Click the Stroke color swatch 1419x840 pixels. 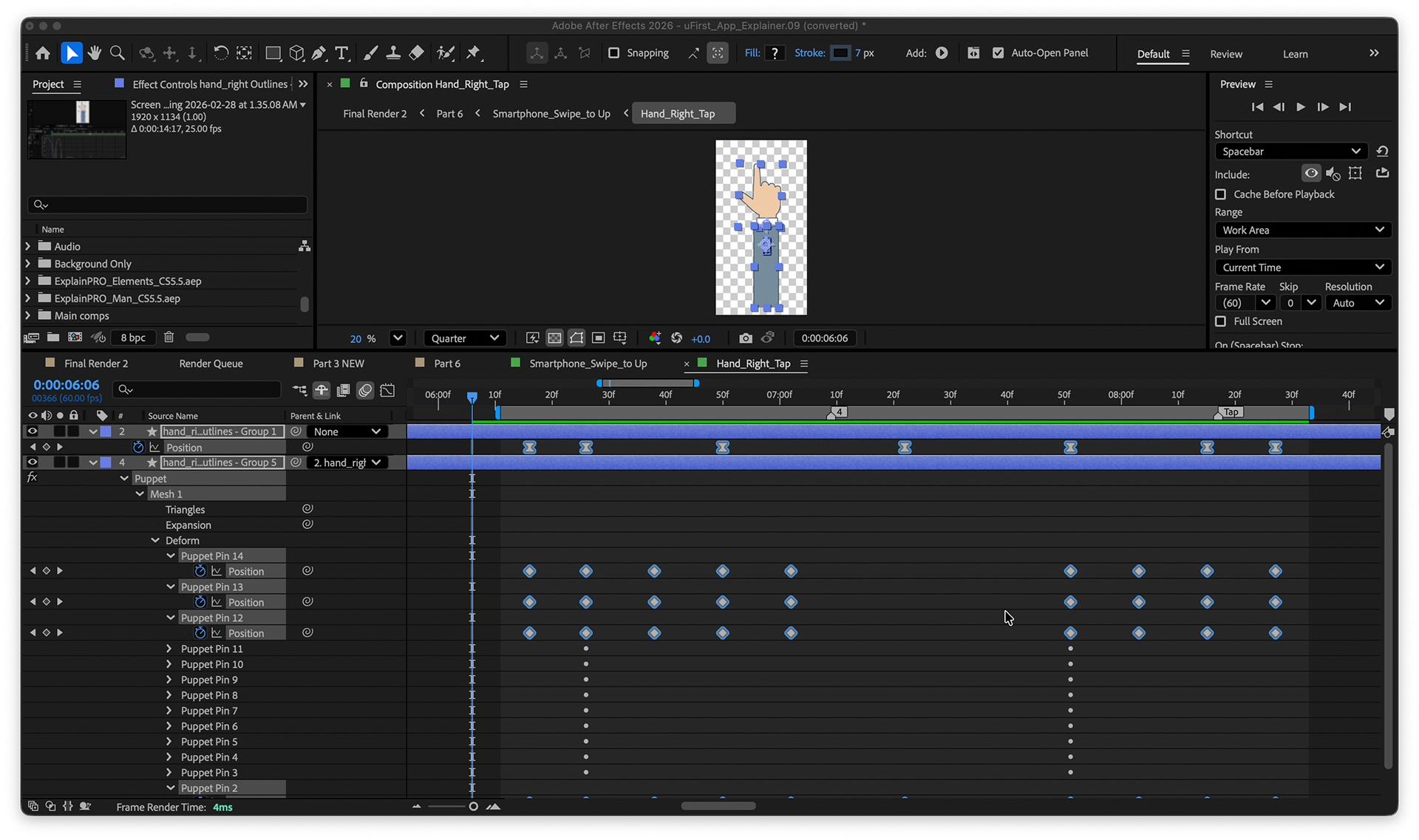point(840,53)
